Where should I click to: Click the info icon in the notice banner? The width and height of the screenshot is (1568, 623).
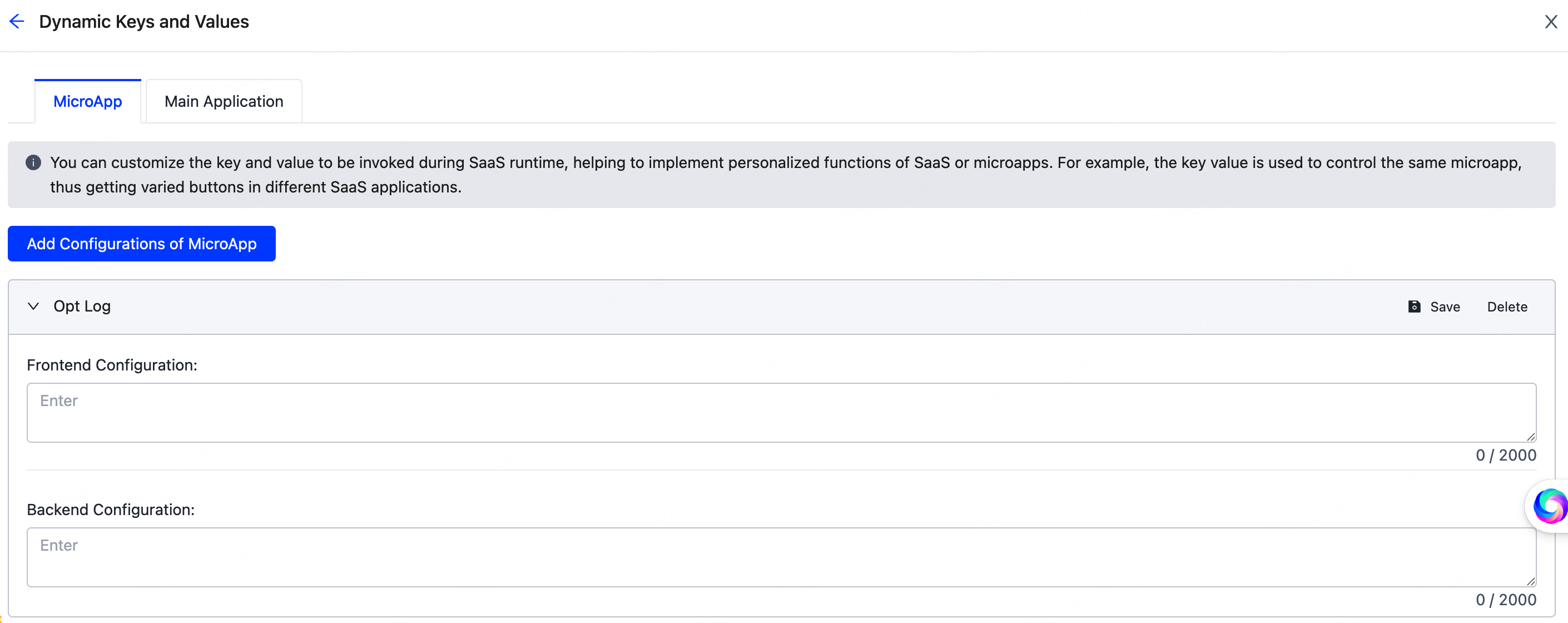[x=33, y=162]
